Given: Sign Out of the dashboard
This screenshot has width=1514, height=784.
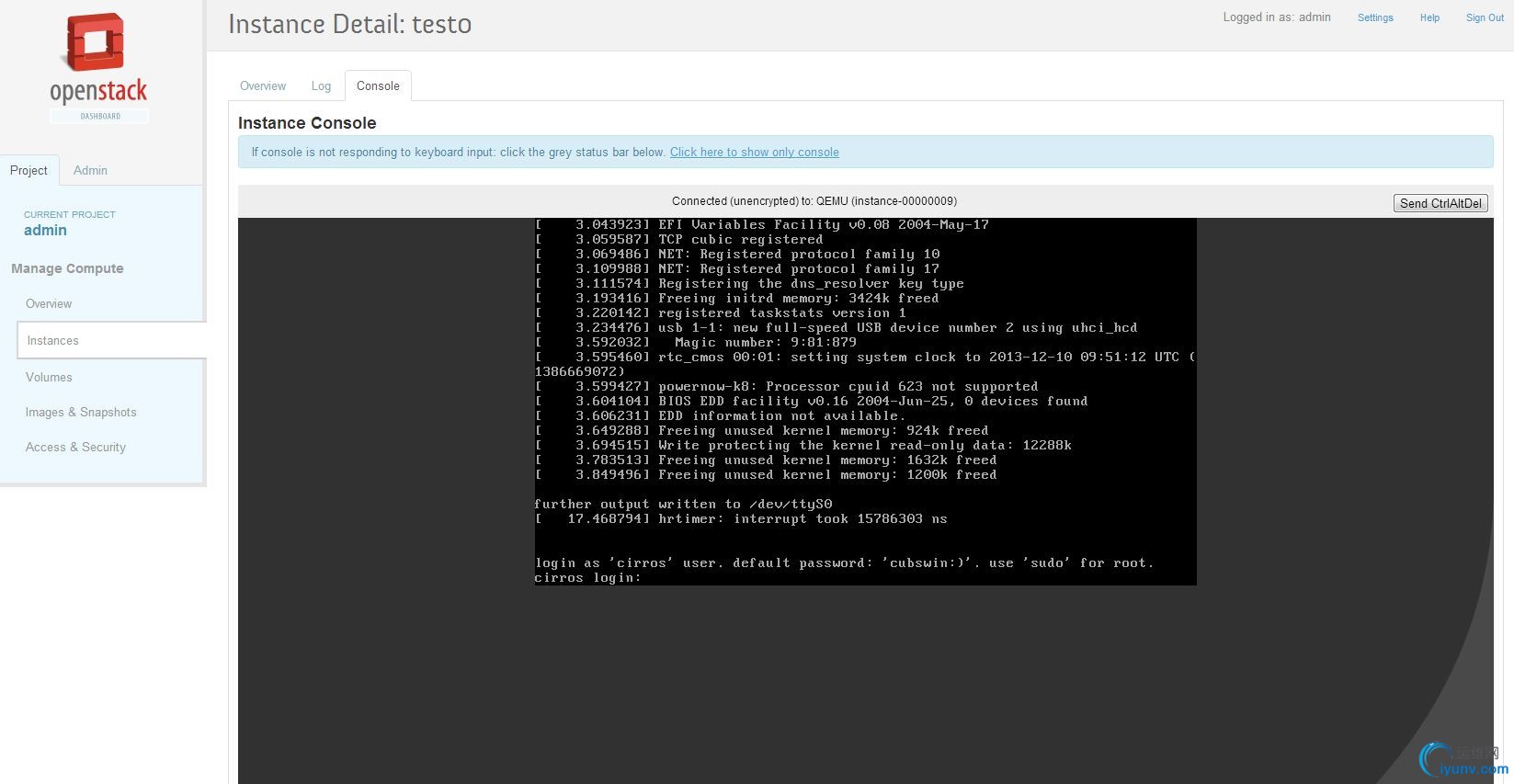Looking at the screenshot, I should [x=1485, y=17].
